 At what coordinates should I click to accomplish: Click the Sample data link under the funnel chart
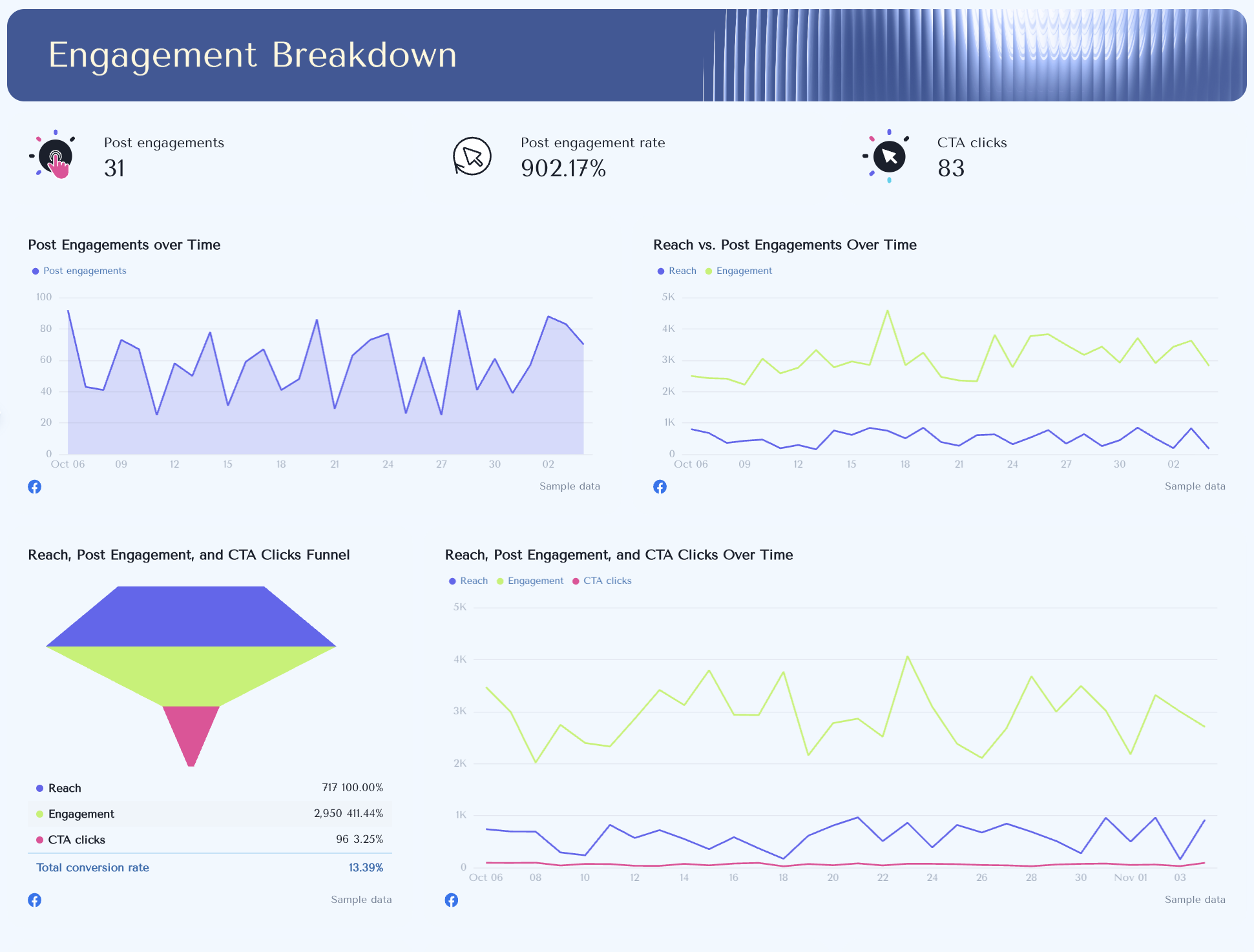pos(361,899)
